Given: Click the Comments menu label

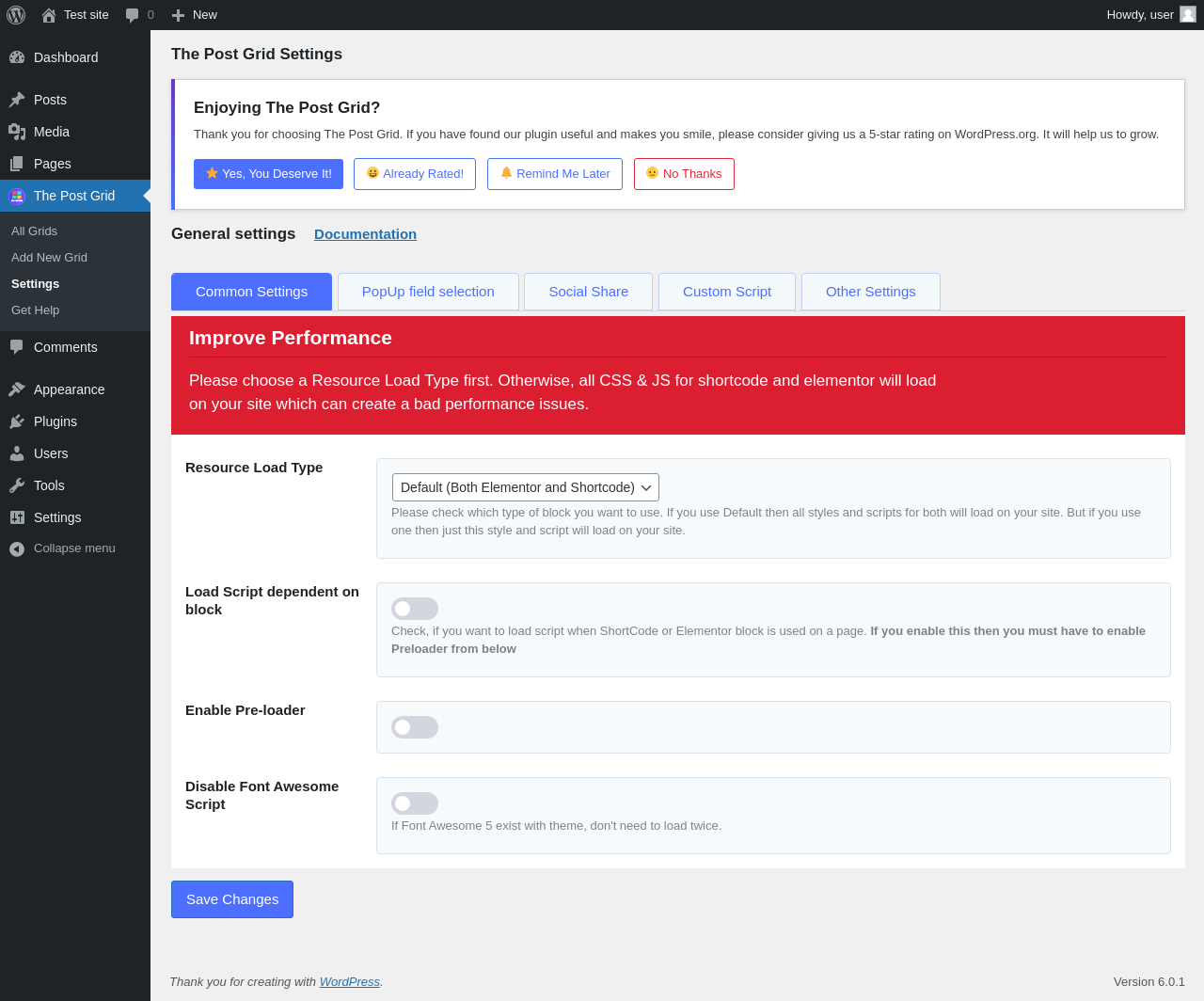Looking at the screenshot, I should pyautogui.click(x=66, y=347).
